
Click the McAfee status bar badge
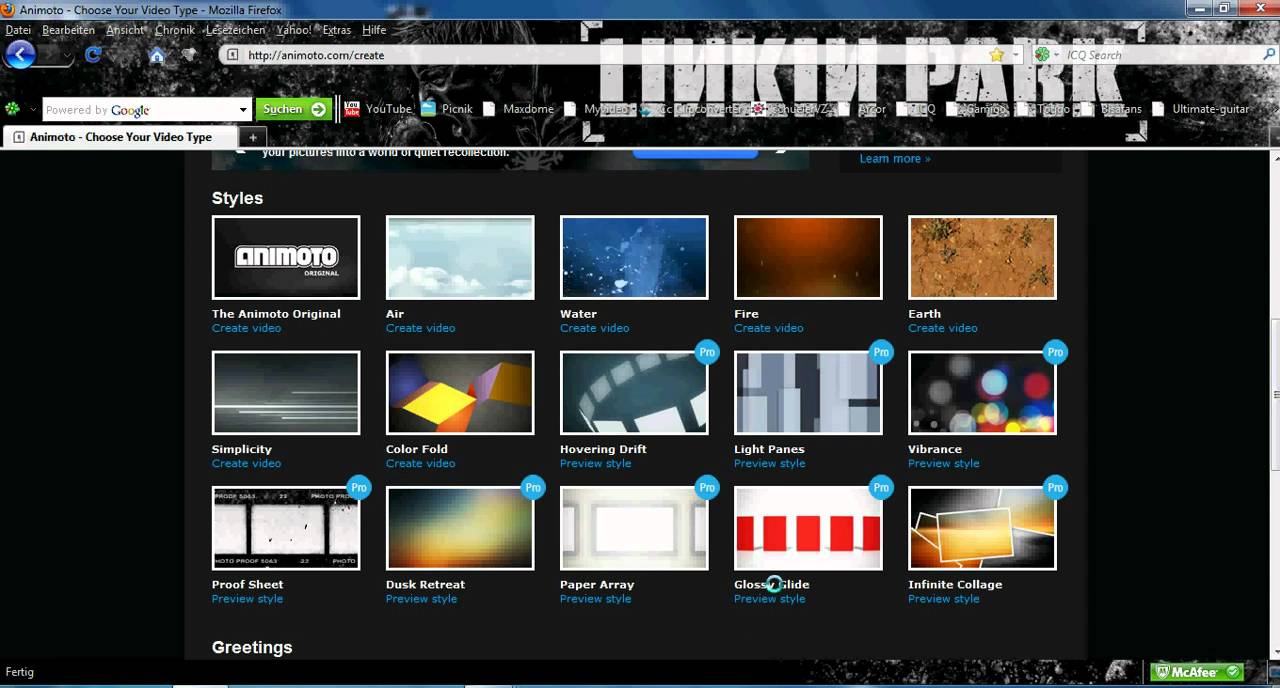click(x=1197, y=672)
